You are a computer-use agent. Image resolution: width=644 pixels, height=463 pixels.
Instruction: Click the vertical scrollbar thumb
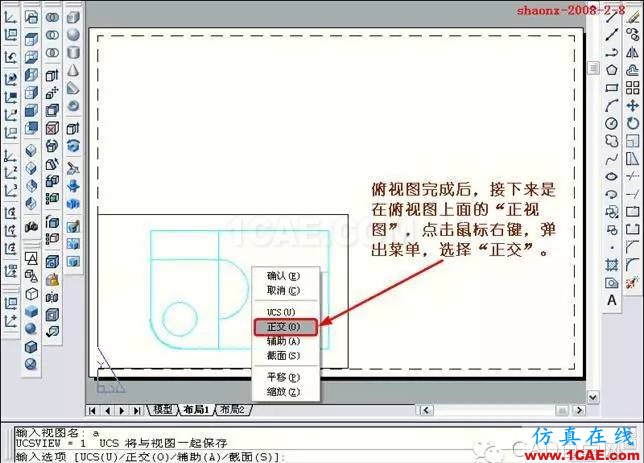pyautogui.click(x=593, y=68)
